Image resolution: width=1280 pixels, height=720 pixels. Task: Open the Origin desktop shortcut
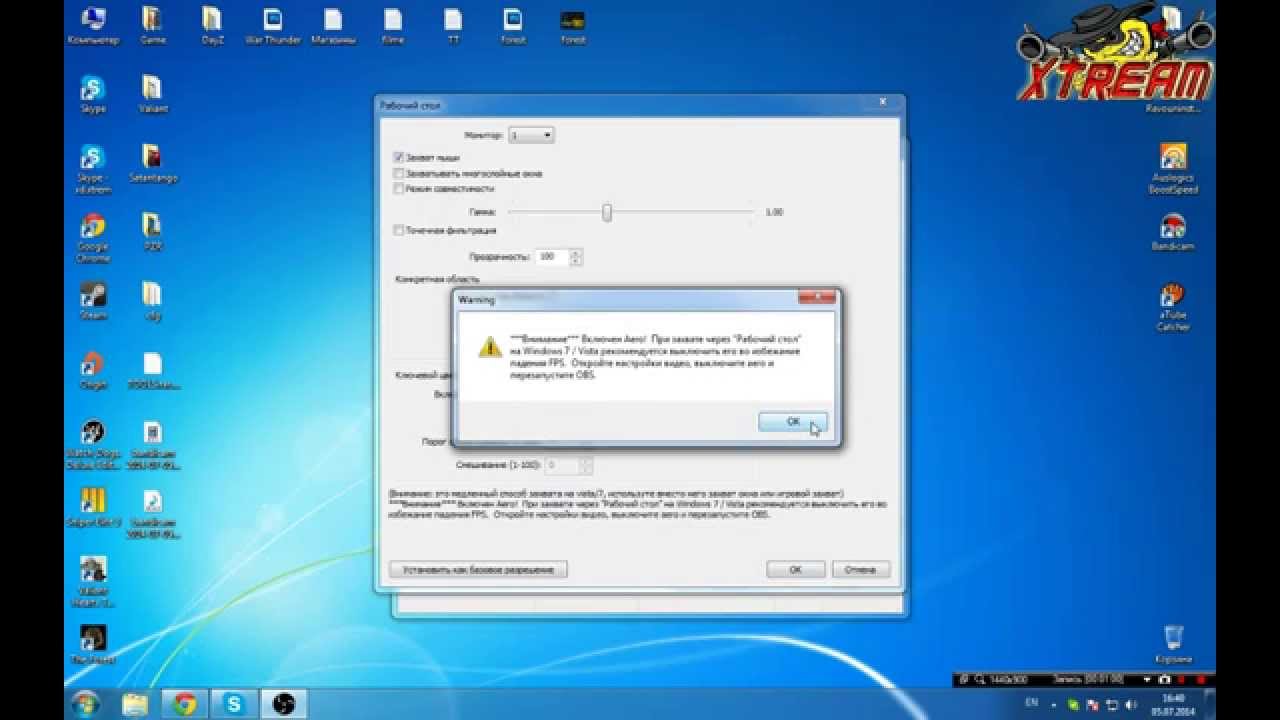pos(93,370)
